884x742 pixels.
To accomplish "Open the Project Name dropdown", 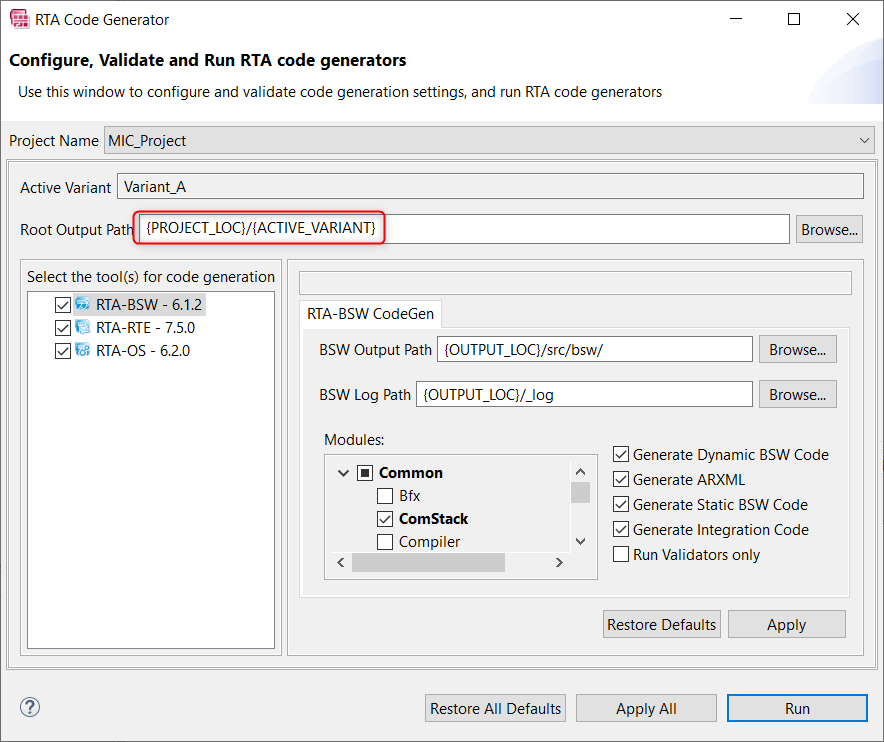I will pos(489,140).
